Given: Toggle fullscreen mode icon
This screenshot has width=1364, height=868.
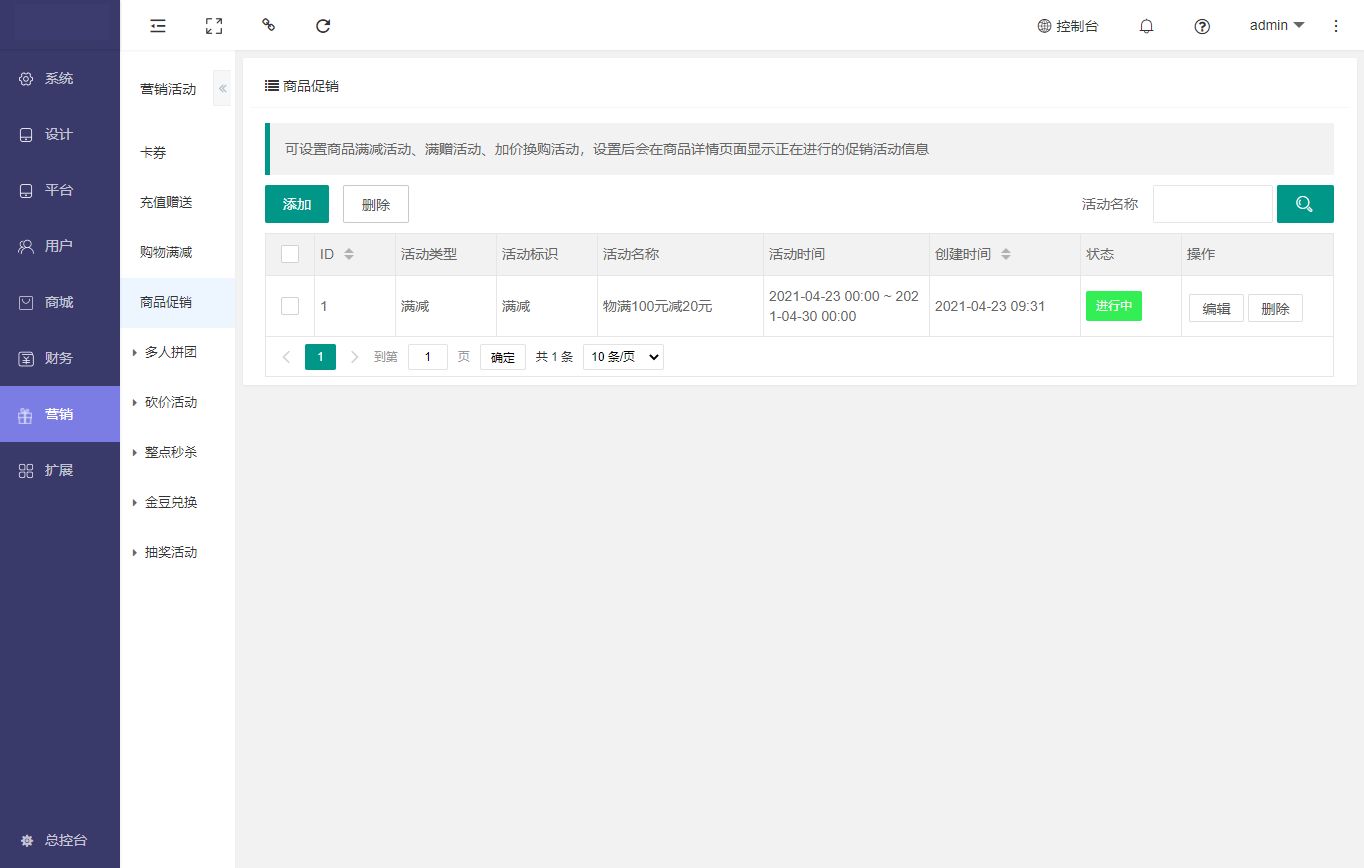Looking at the screenshot, I should coord(213,26).
